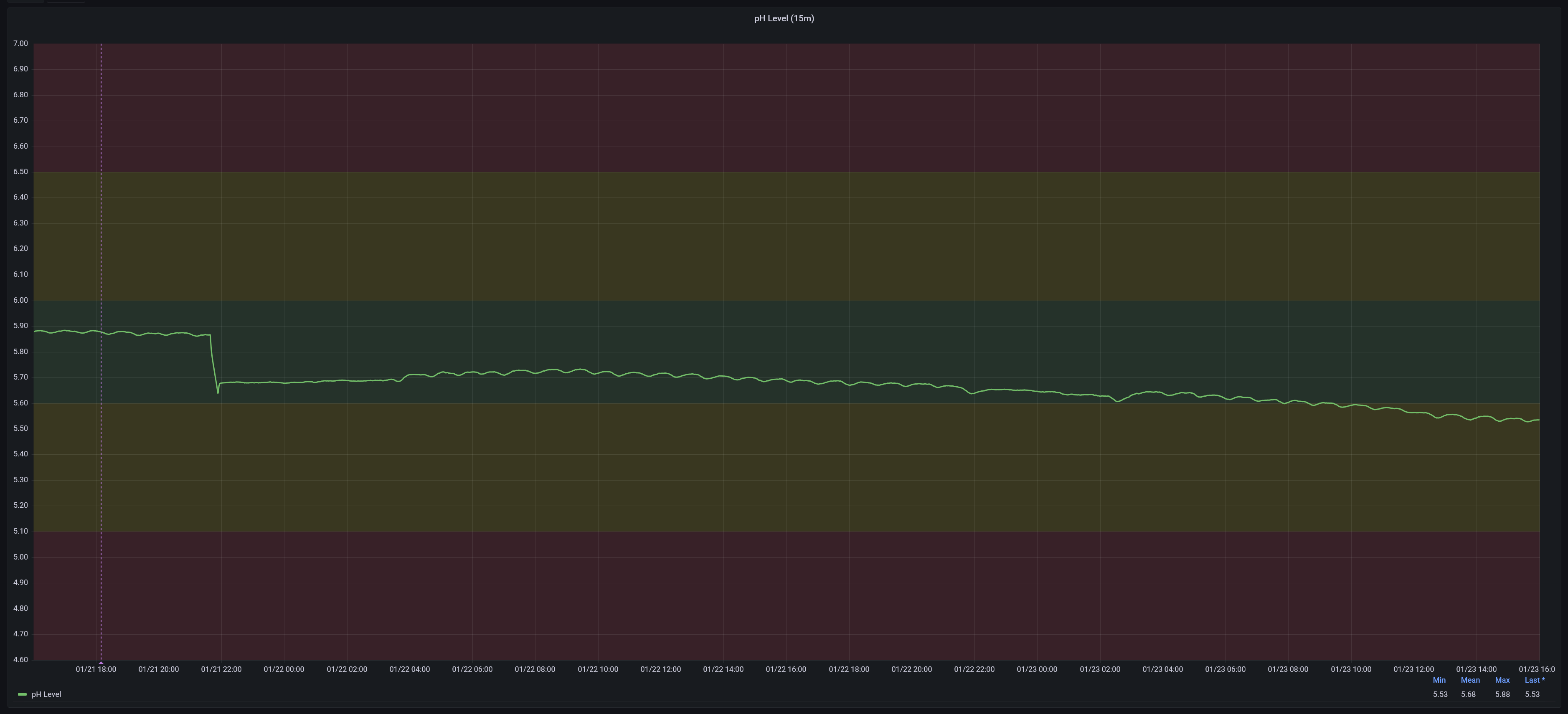This screenshot has width=1568, height=714.
Task: Click the end of pH line at right edge
Action: click(x=1538, y=420)
